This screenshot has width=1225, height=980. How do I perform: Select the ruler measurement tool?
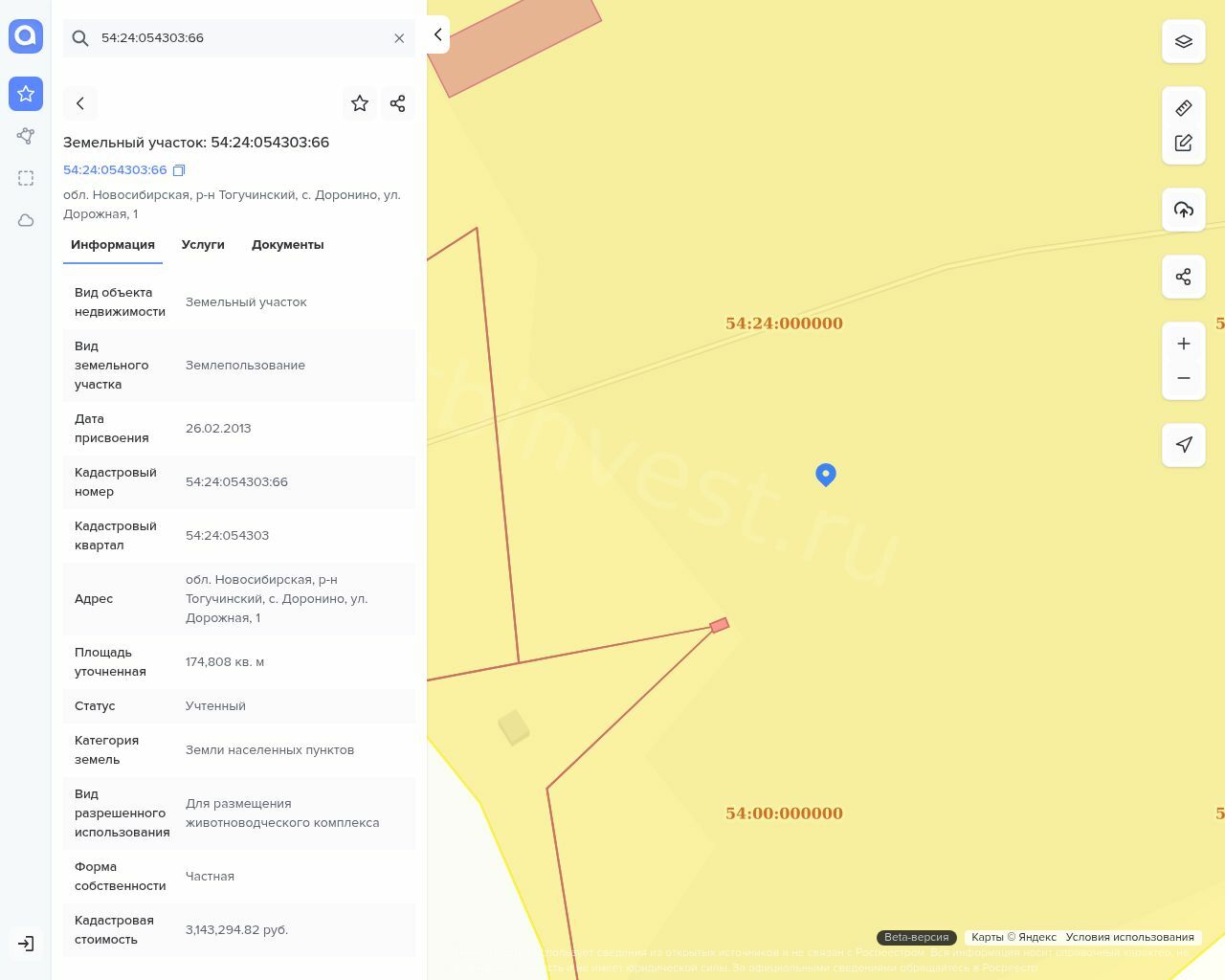pyautogui.click(x=1183, y=108)
